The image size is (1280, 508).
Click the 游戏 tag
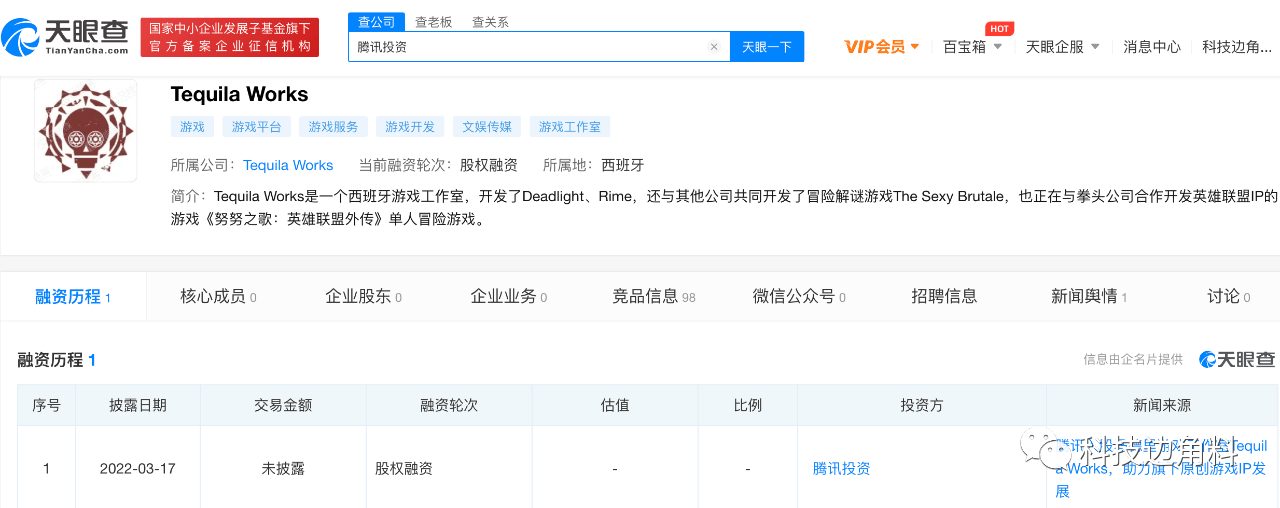point(192,127)
